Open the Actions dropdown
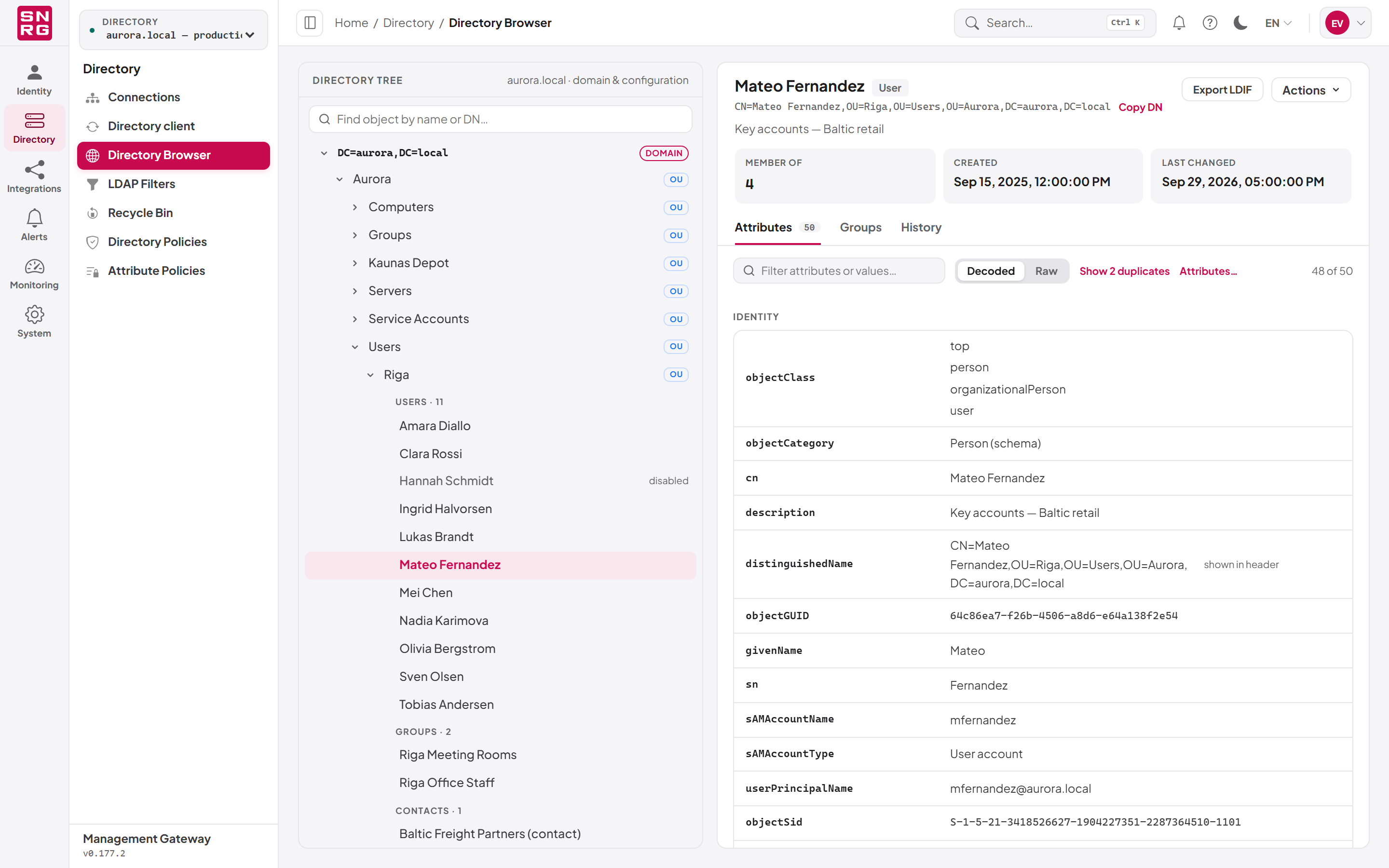Image resolution: width=1389 pixels, height=868 pixels. point(1310,90)
